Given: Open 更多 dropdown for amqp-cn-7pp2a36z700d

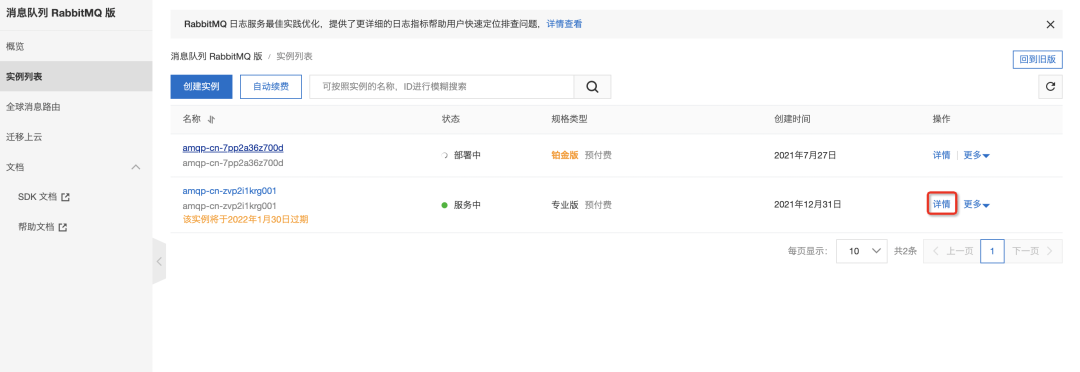Looking at the screenshot, I should pyautogui.click(x=977, y=155).
